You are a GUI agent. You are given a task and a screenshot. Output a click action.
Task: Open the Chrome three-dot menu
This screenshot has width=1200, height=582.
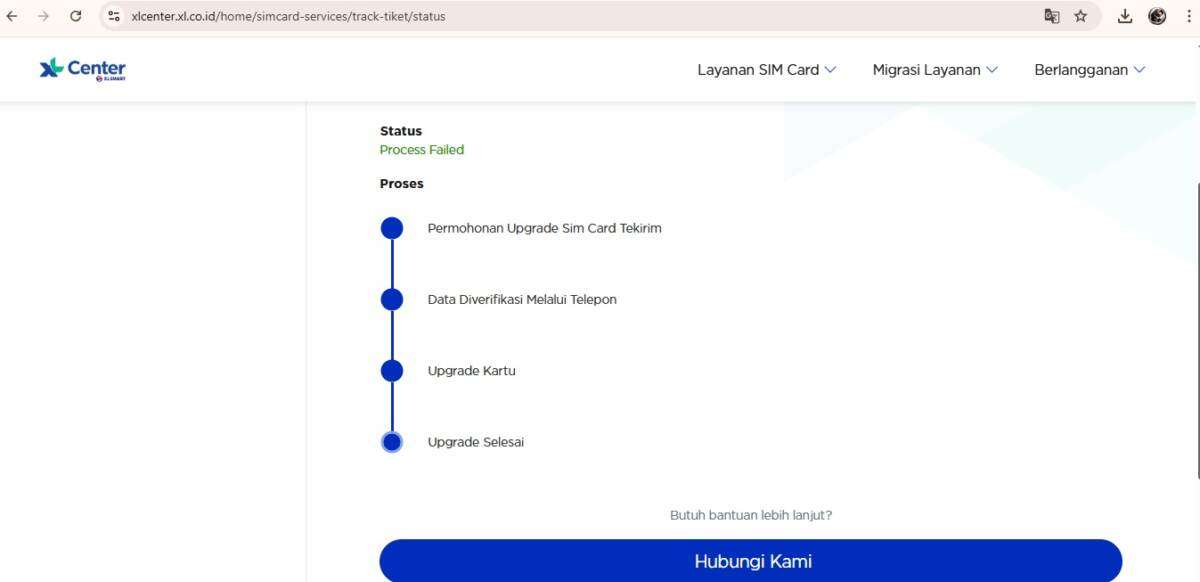click(x=1188, y=16)
